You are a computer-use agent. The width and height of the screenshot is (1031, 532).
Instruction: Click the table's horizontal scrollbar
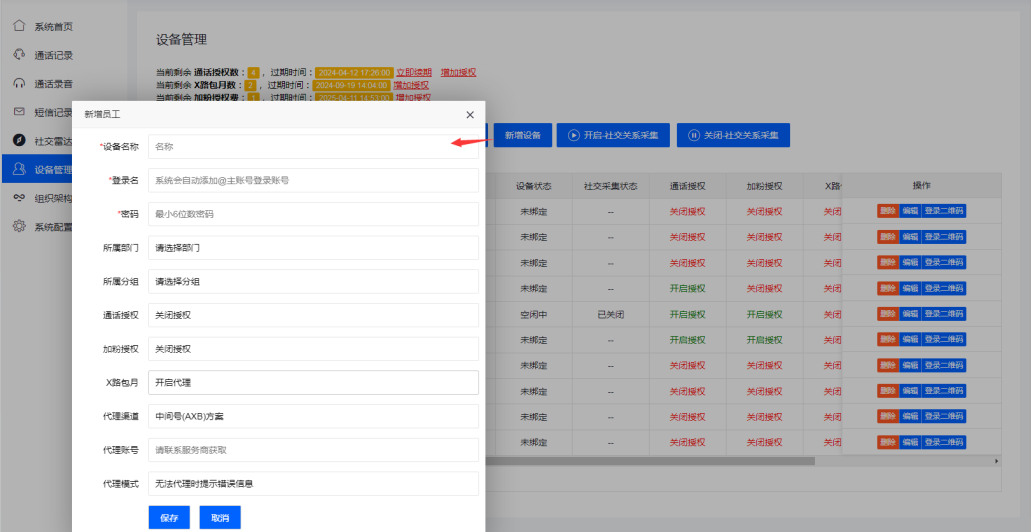click(x=740, y=461)
